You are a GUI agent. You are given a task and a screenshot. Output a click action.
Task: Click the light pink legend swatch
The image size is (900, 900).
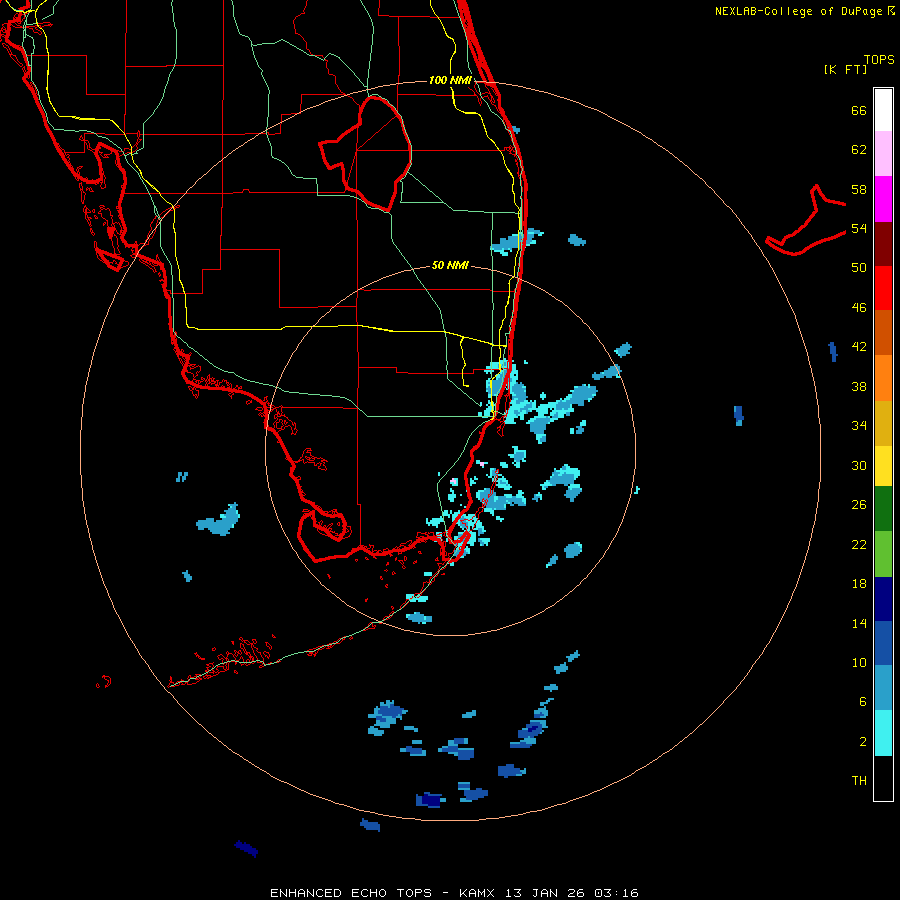(883, 154)
